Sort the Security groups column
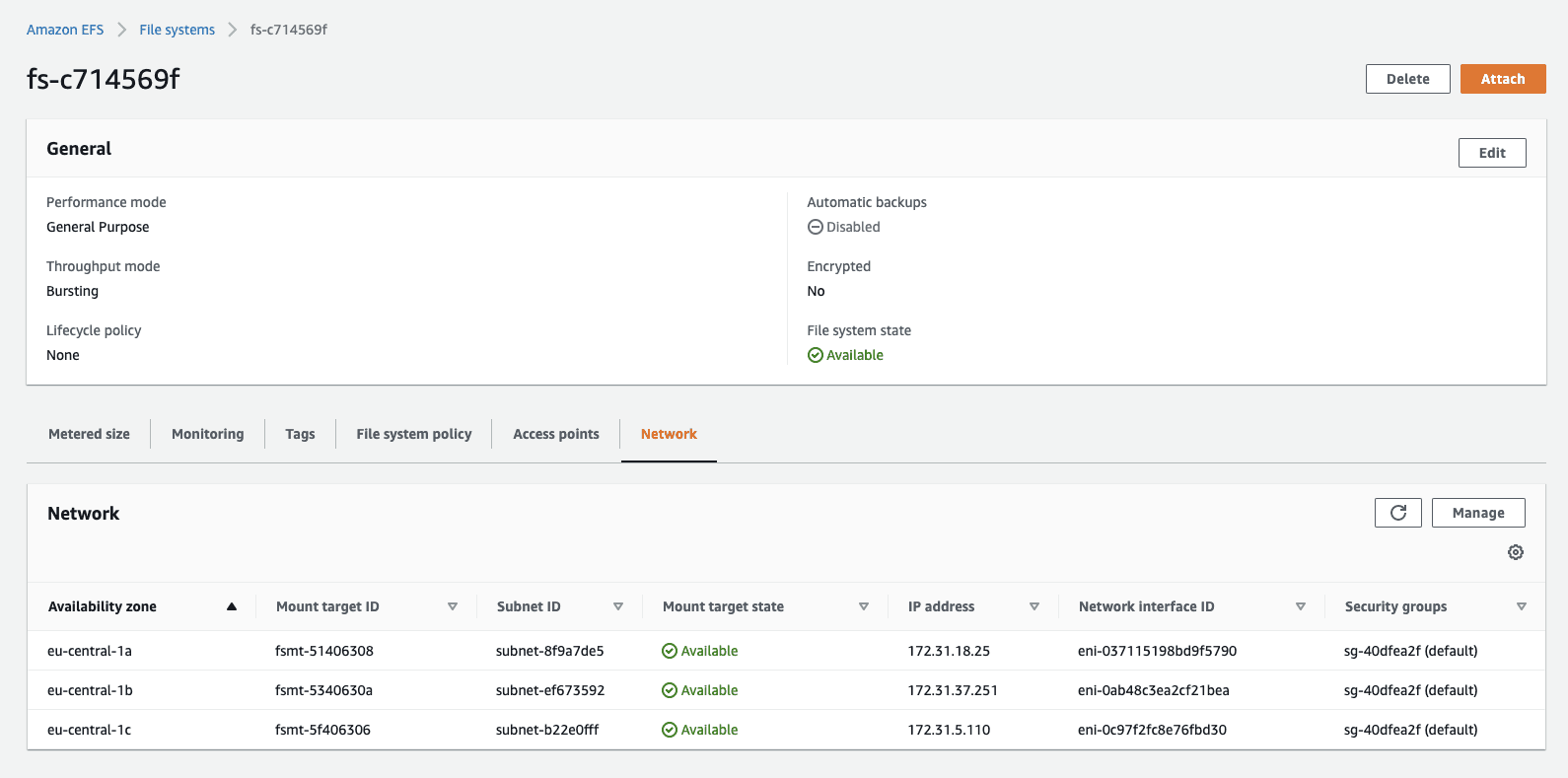 click(x=1522, y=606)
